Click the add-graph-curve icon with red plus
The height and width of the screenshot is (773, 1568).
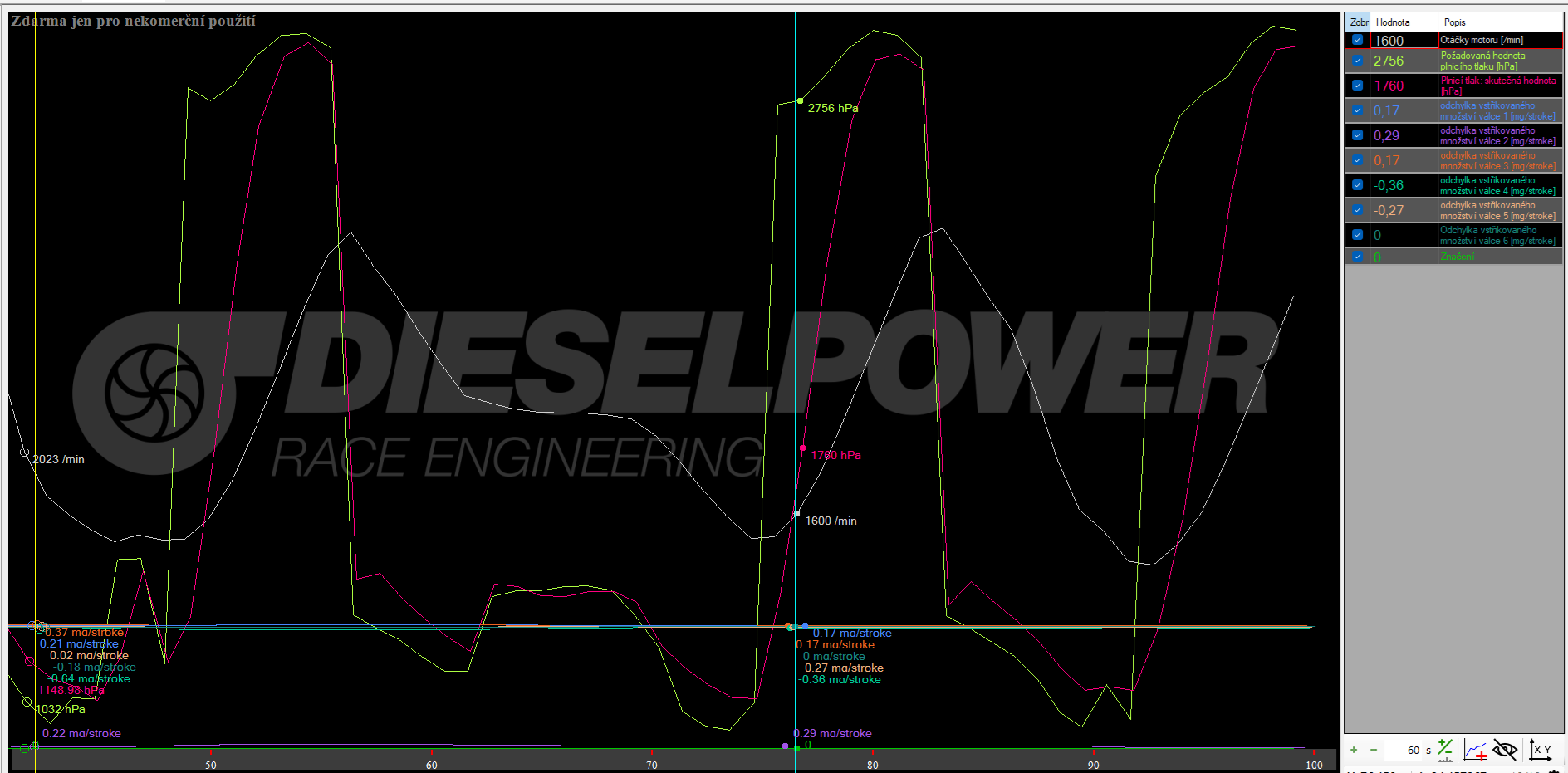(x=1476, y=750)
